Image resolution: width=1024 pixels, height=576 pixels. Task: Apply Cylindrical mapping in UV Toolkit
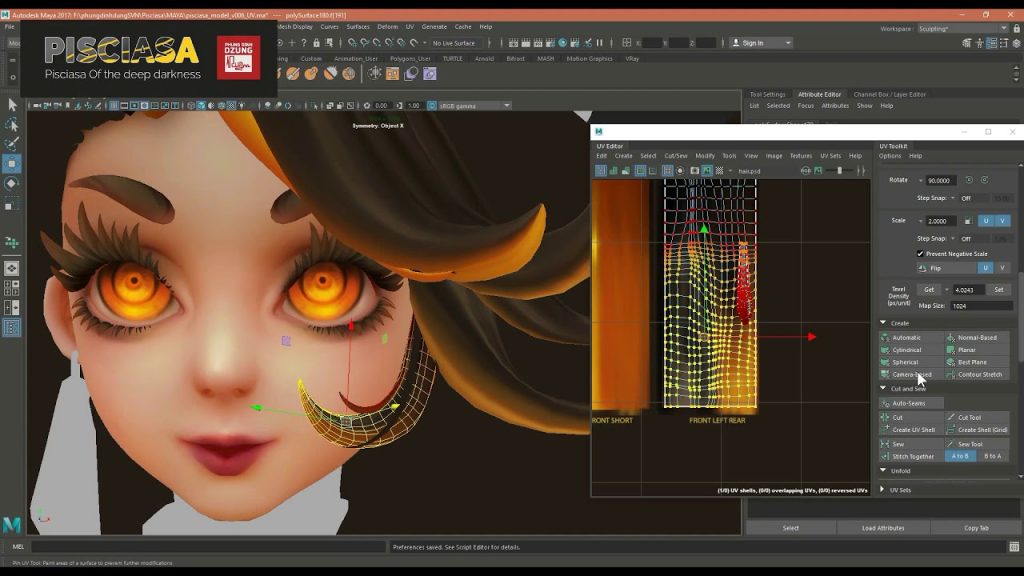pyautogui.click(x=911, y=350)
